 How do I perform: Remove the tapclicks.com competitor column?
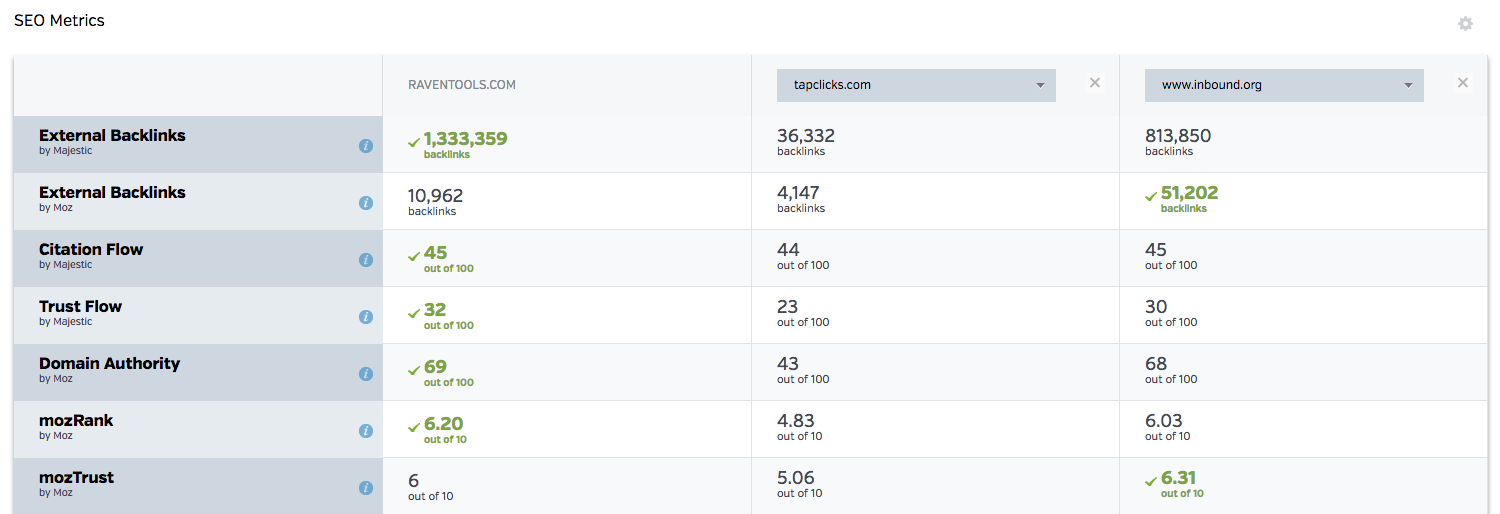(1095, 83)
